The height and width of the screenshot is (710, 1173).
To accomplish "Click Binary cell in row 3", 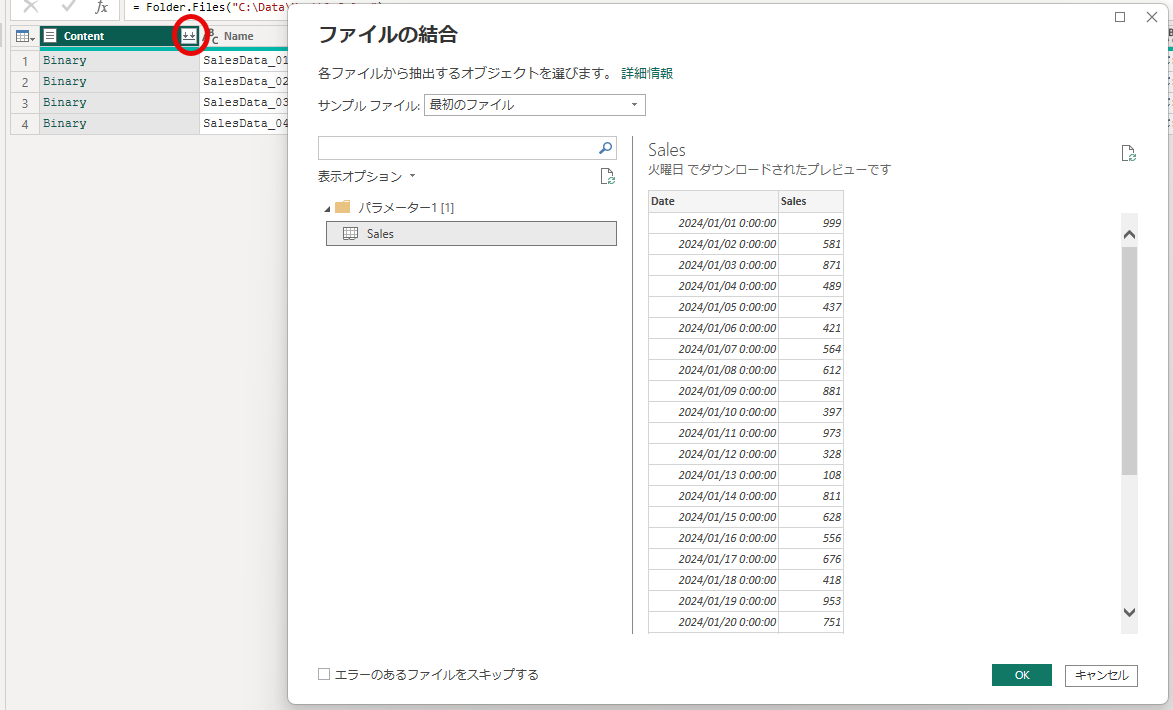I will (120, 102).
